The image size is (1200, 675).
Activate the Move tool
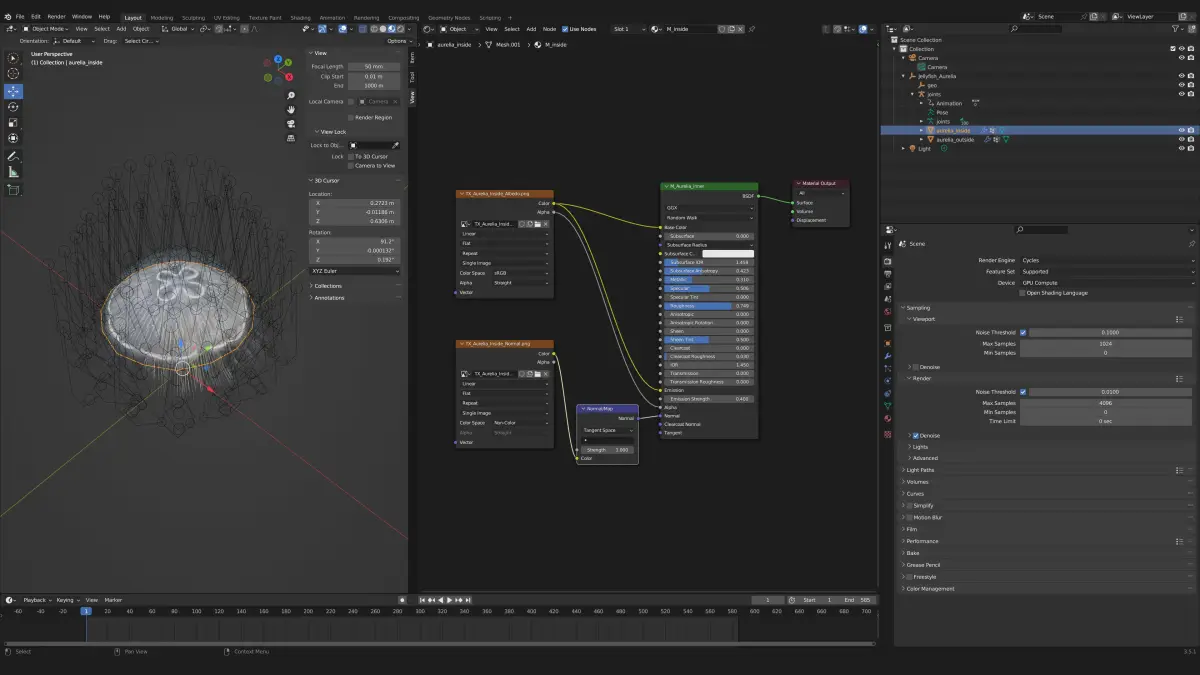pos(13,91)
